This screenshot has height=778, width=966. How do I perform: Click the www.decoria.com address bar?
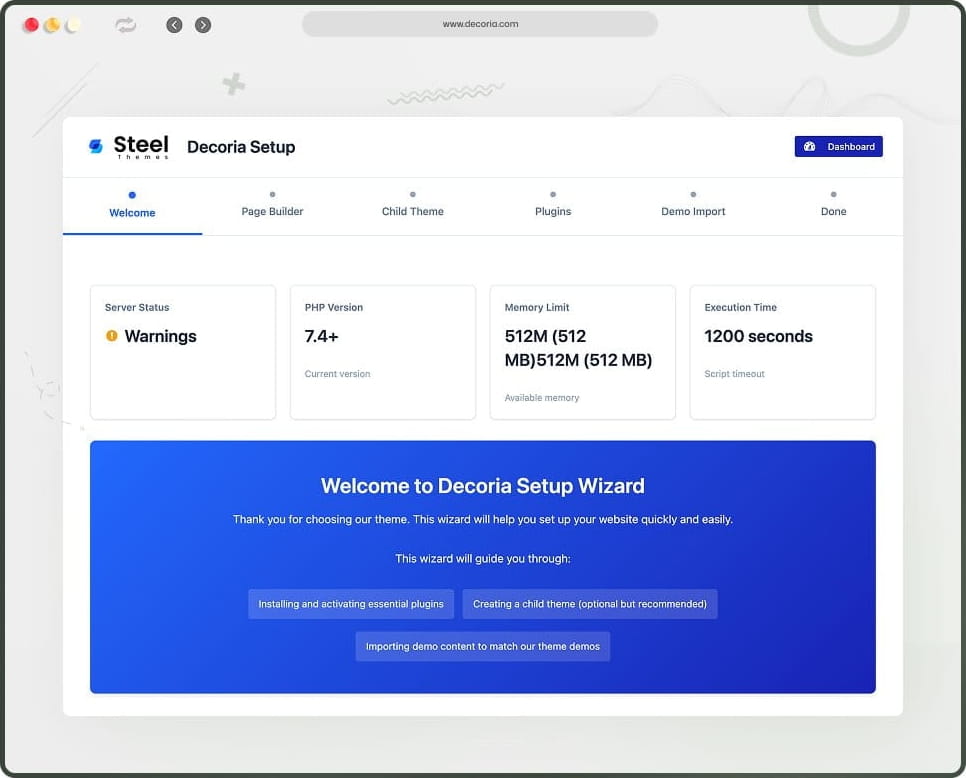coord(478,24)
